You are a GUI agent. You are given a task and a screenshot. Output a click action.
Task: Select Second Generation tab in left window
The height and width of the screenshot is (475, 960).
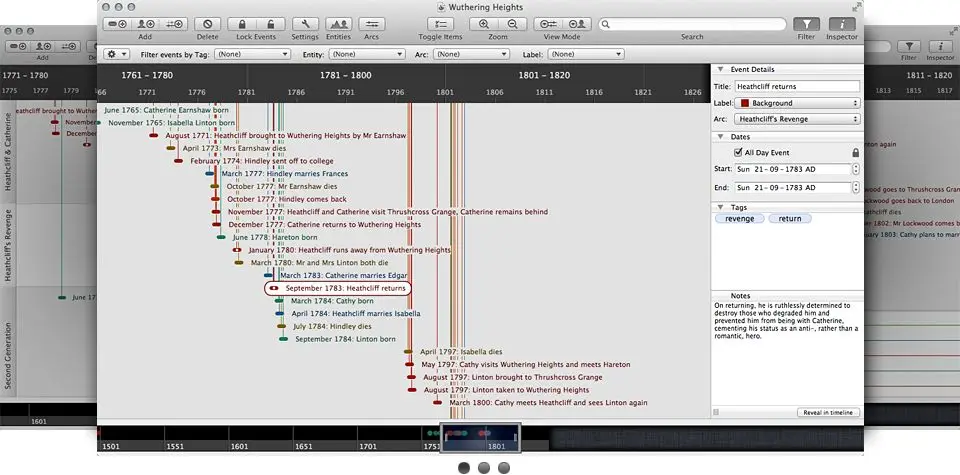pyautogui.click(x=8, y=354)
